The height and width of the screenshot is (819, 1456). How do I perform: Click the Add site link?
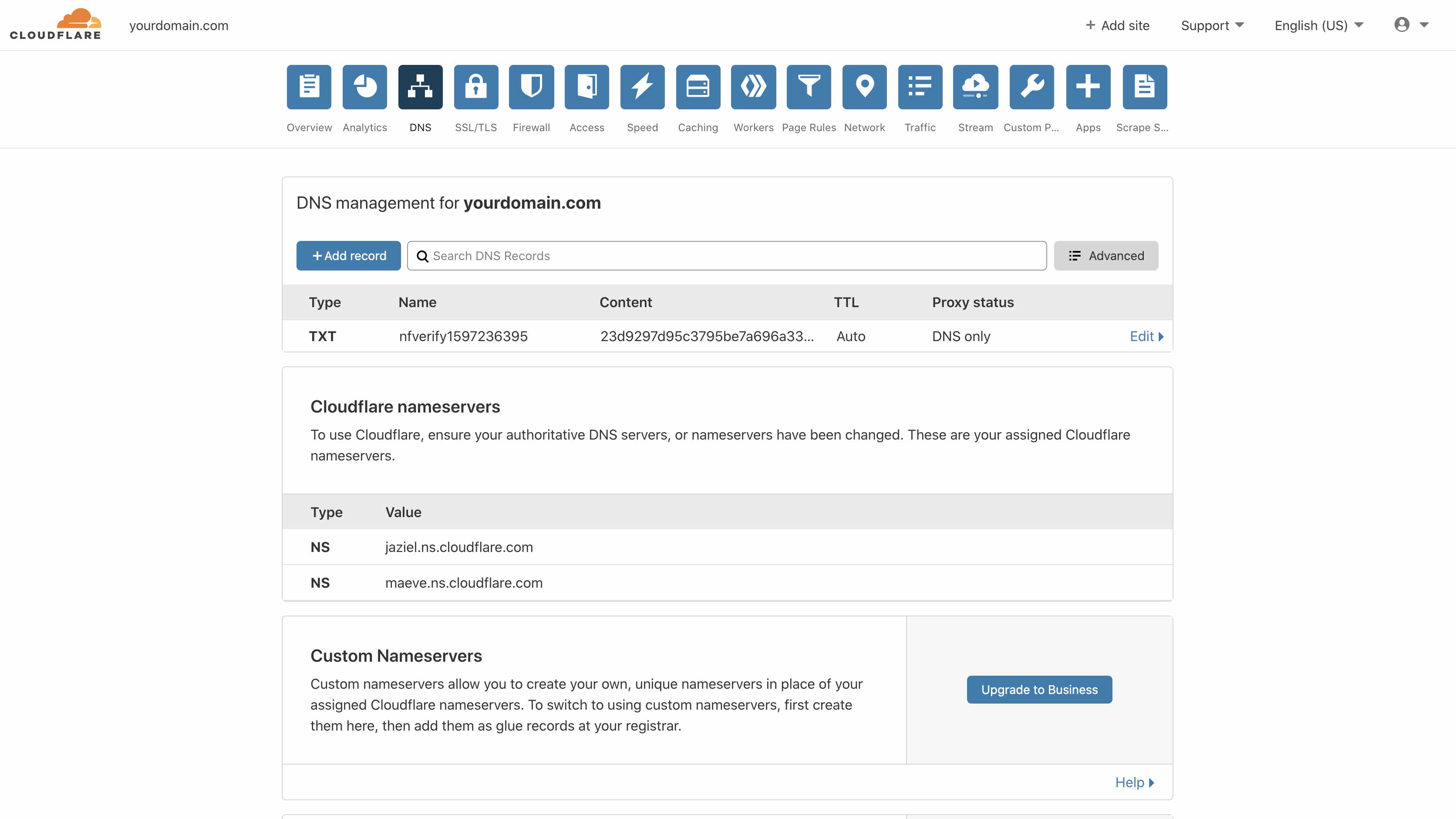(x=1117, y=25)
